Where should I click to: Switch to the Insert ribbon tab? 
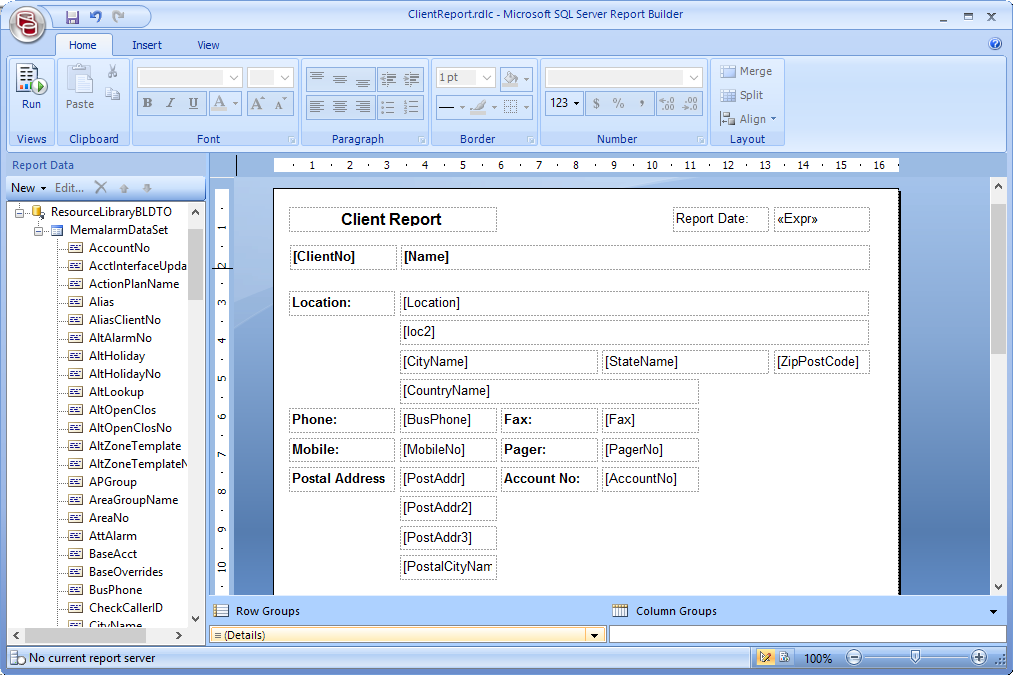point(147,45)
